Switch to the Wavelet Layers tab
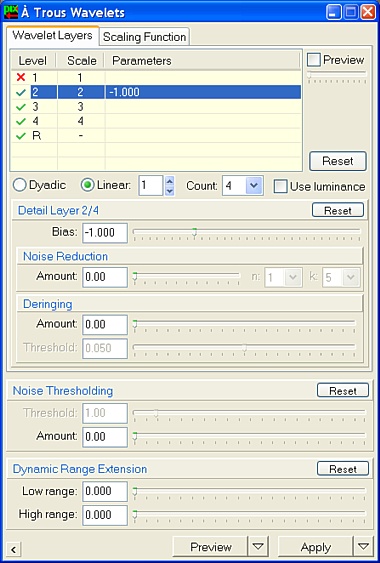This screenshot has width=380, height=563. 52,36
